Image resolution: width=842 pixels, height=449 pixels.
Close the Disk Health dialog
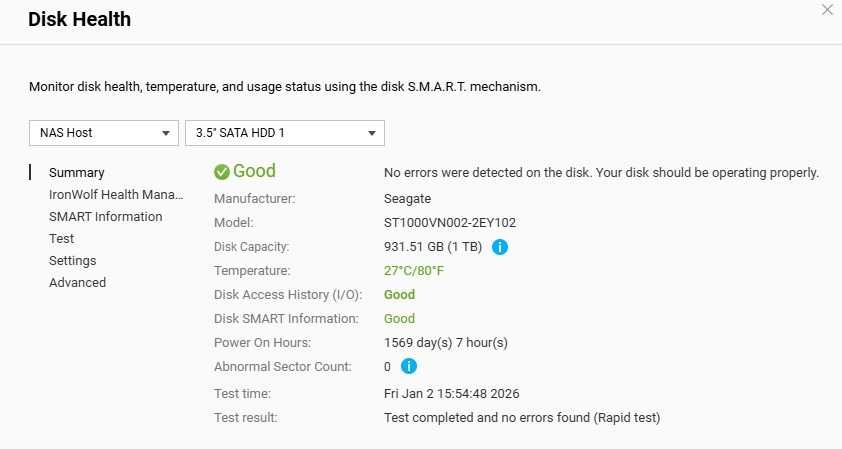(826, 10)
